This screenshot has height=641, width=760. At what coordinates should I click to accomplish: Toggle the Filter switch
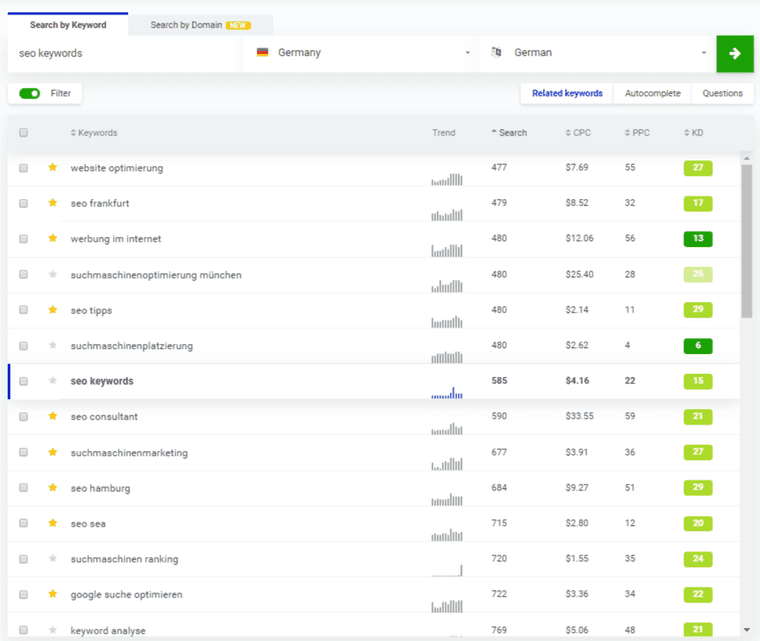[x=30, y=93]
